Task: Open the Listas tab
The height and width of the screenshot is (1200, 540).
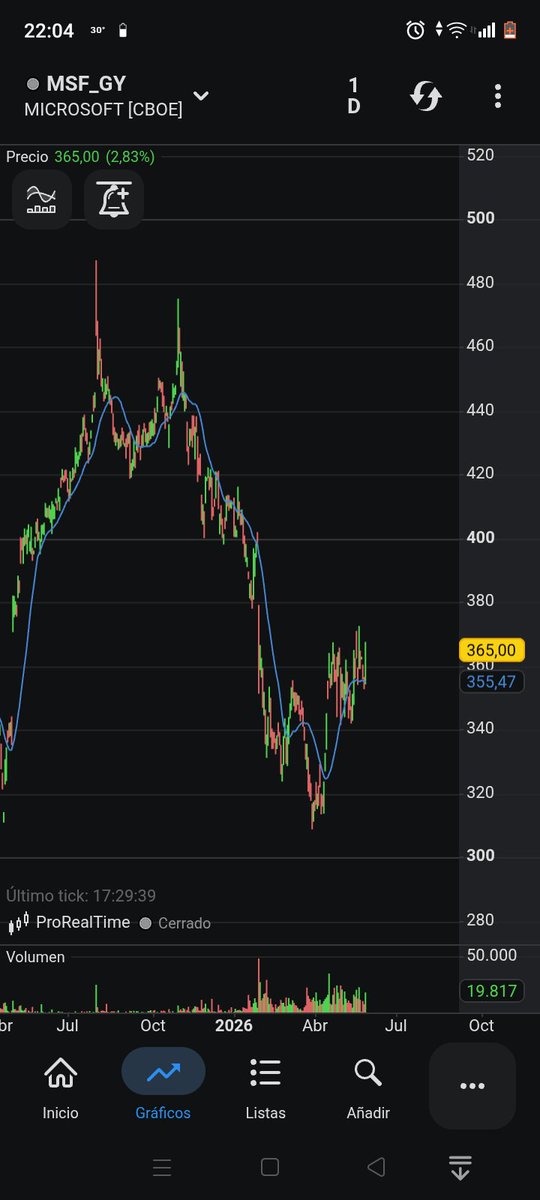Action: [265, 1088]
